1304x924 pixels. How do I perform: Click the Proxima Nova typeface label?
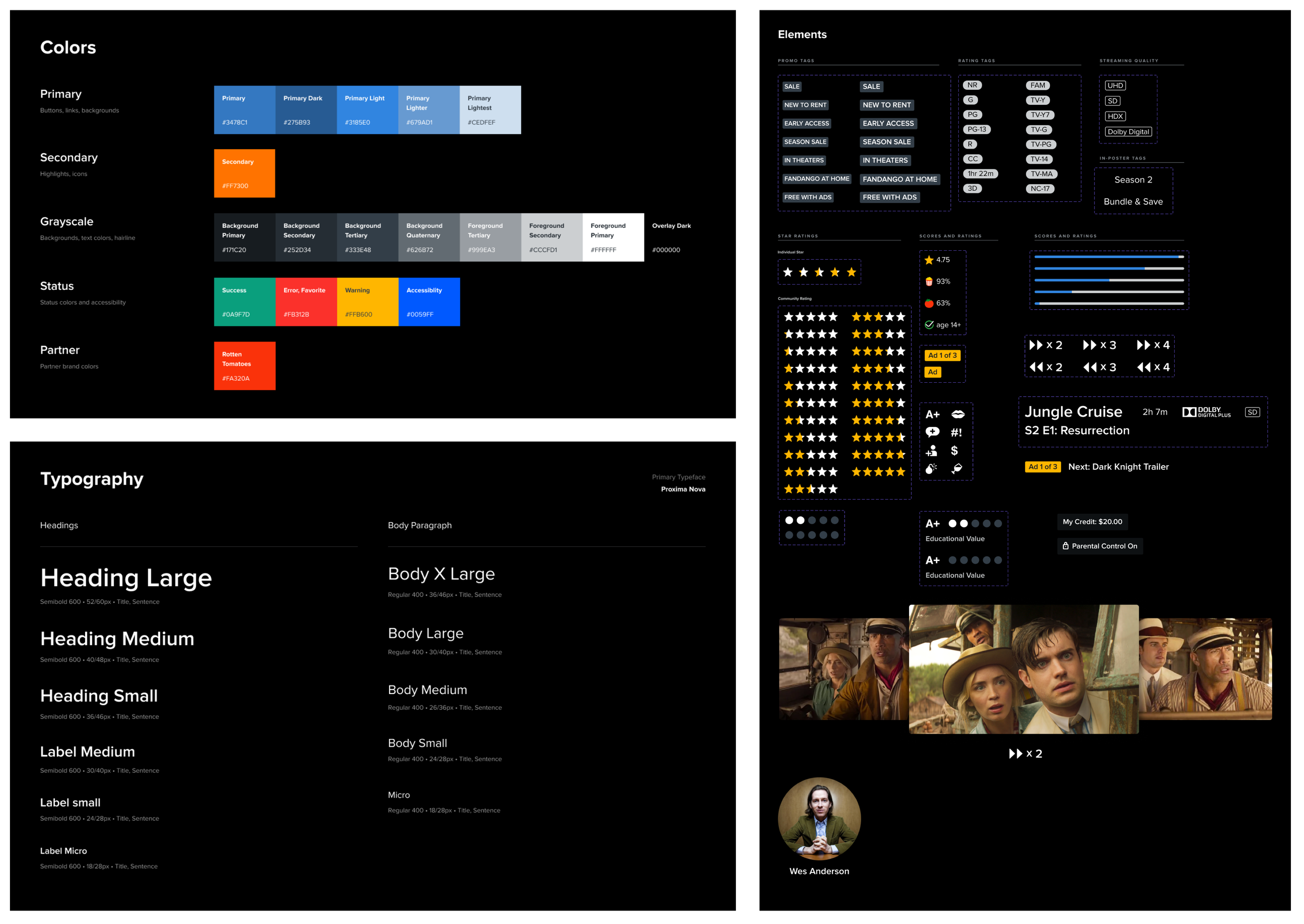[x=683, y=489]
